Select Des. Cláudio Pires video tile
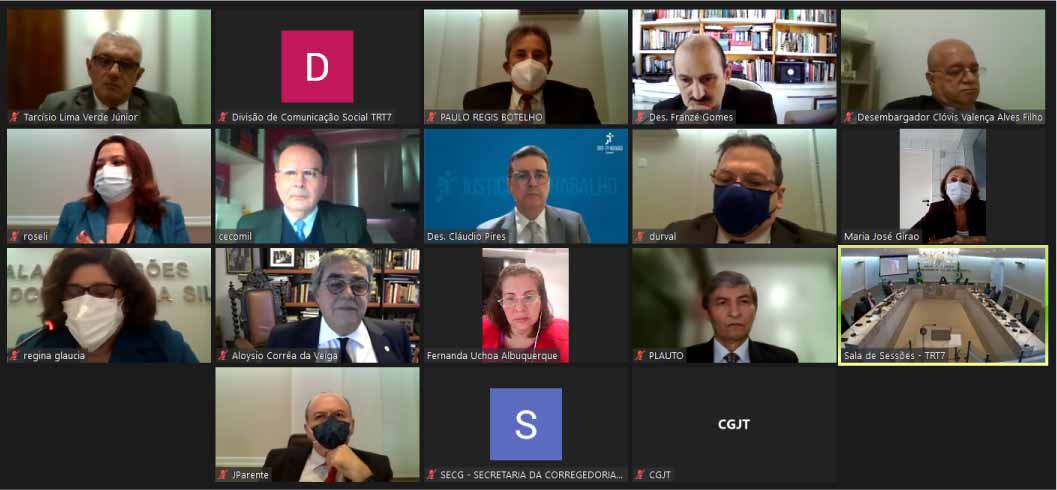The width and height of the screenshot is (1057, 490). (526, 186)
